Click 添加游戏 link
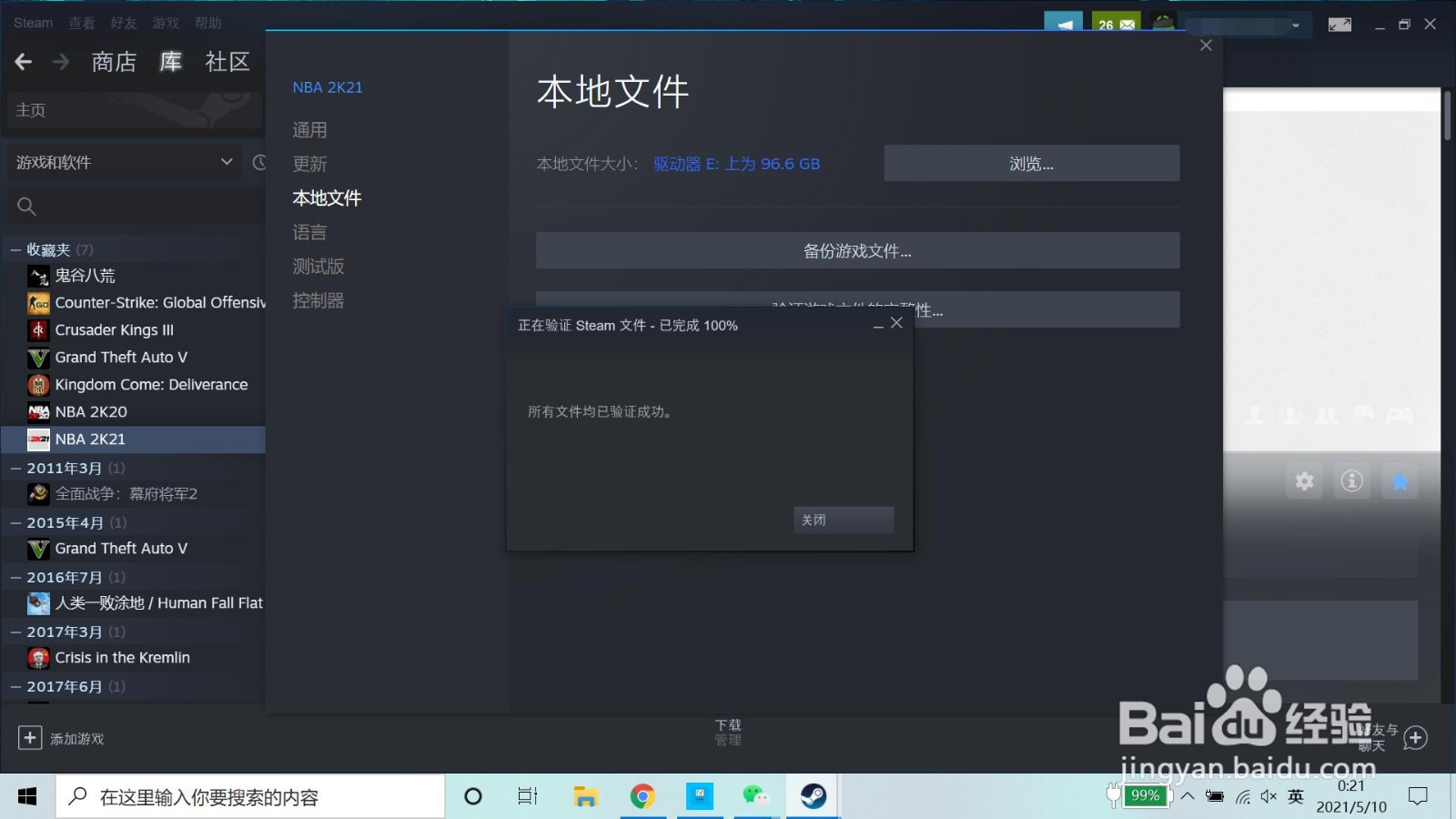This screenshot has height=819, width=1456. [x=77, y=739]
